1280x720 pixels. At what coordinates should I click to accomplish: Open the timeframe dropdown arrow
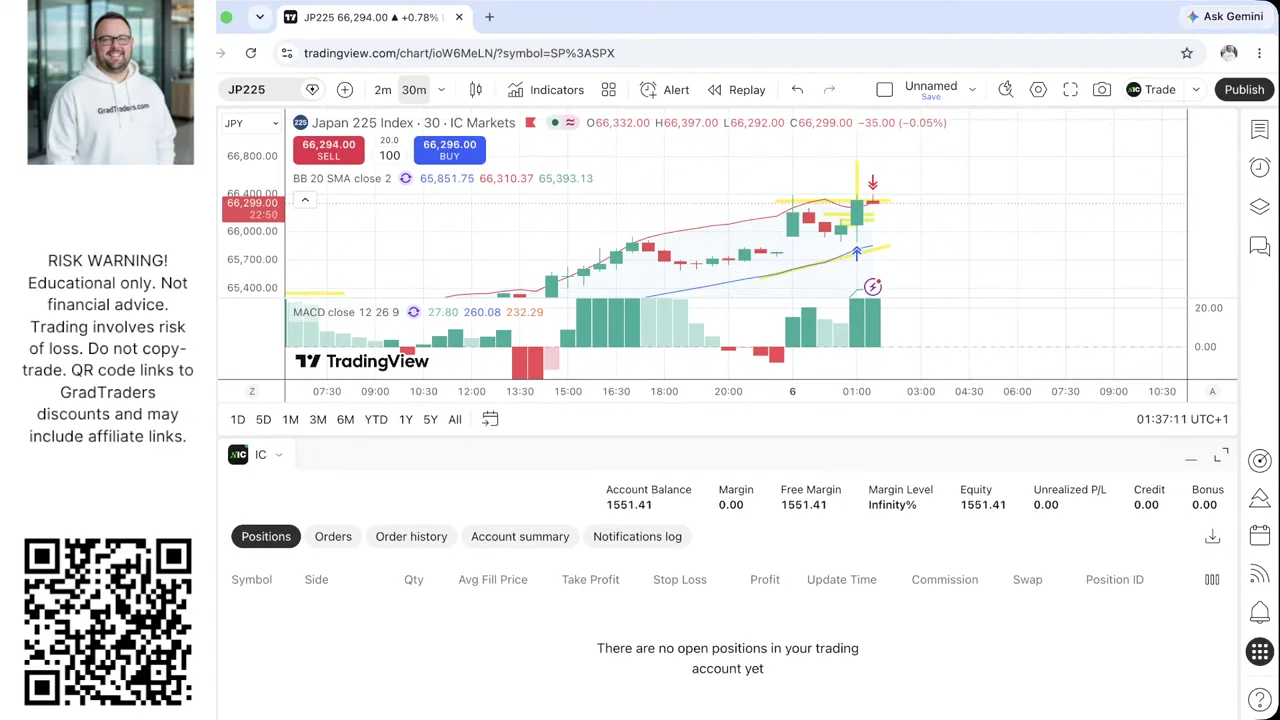(441, 90)
